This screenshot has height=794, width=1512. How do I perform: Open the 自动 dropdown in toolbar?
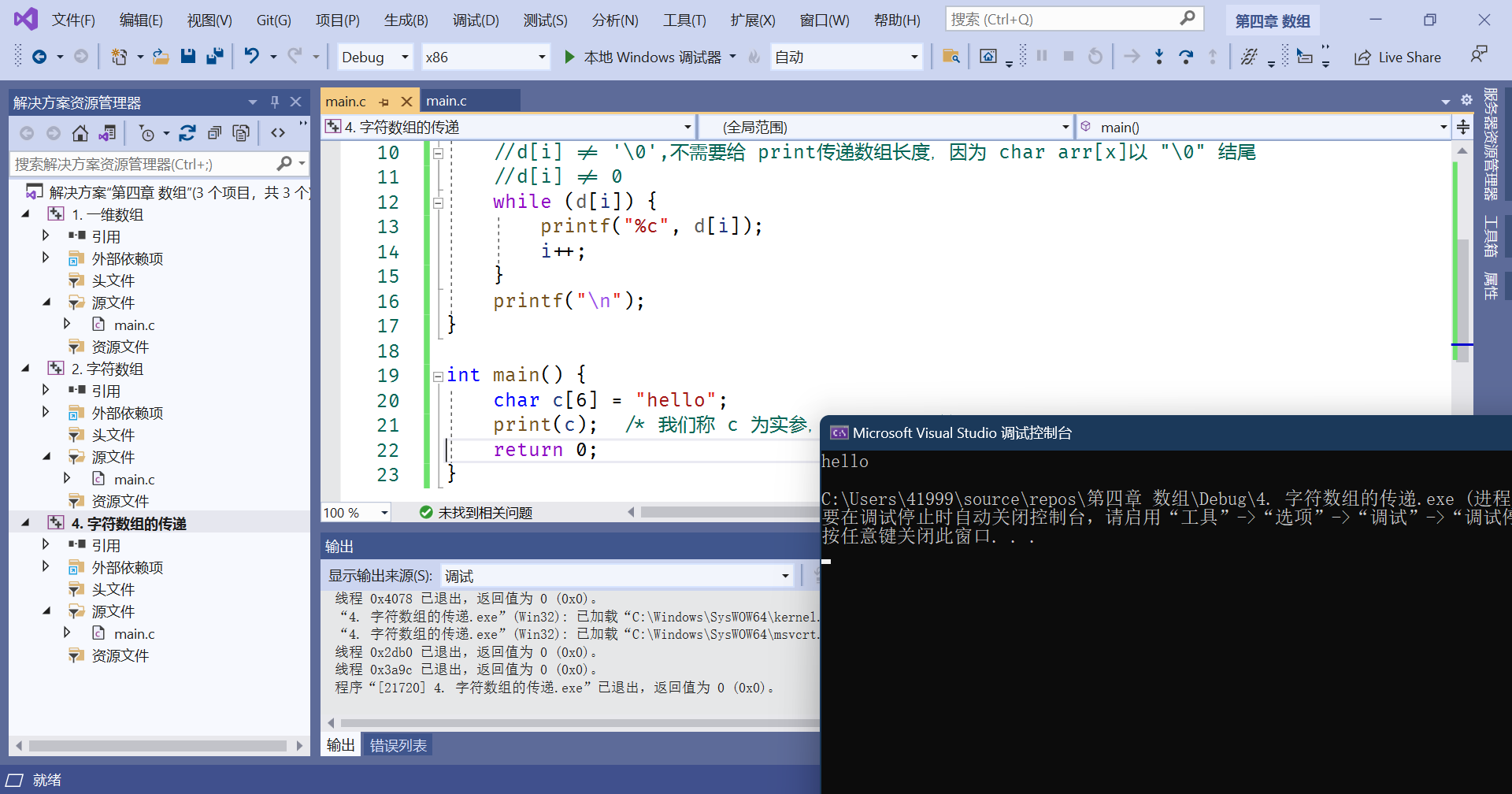coord(847,57)
